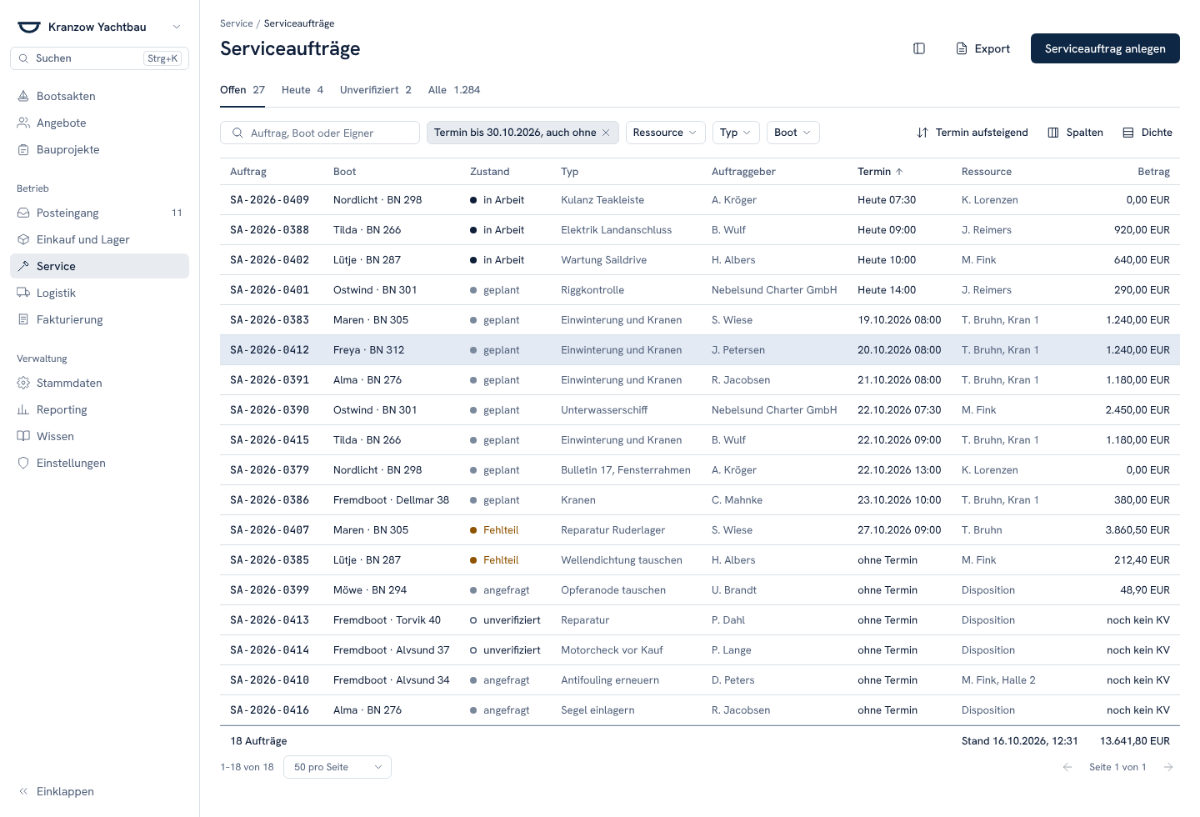Click the Auftrag column header
This screenshot has height=817, width=1200.
(x=248, y=172)
